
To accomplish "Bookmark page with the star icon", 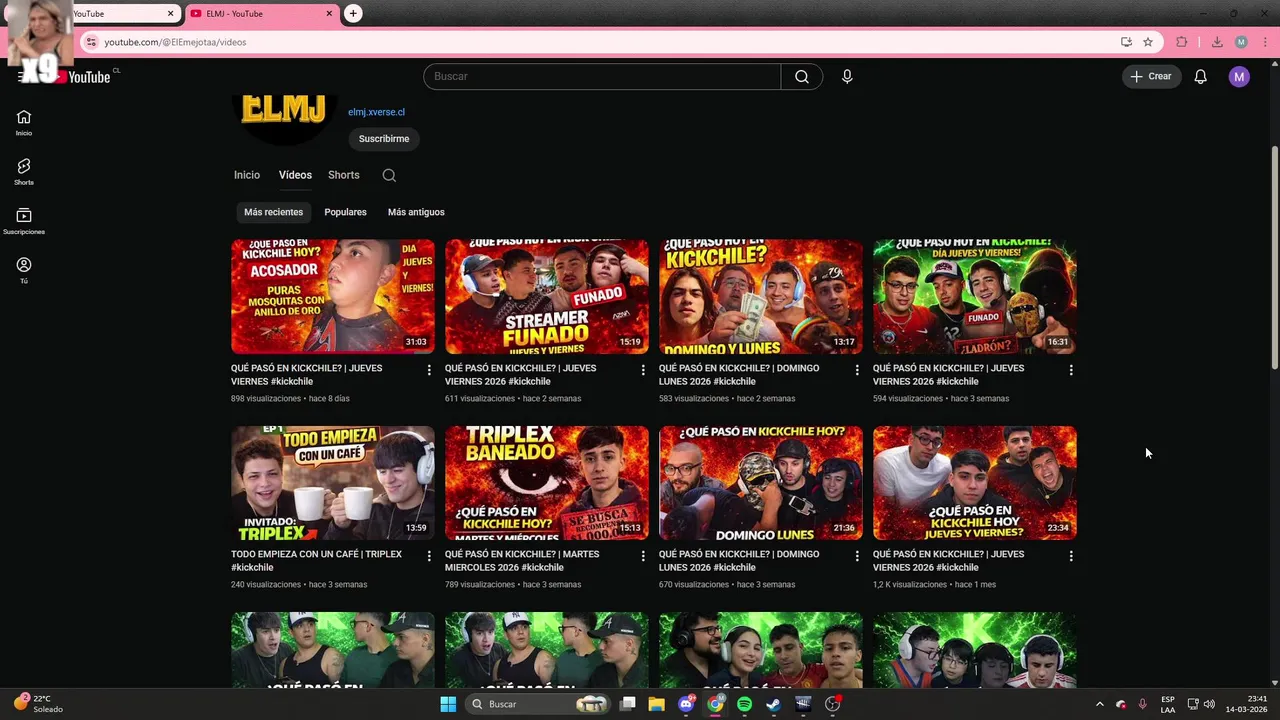I will pyautogui.click(x=1148, y=42).
